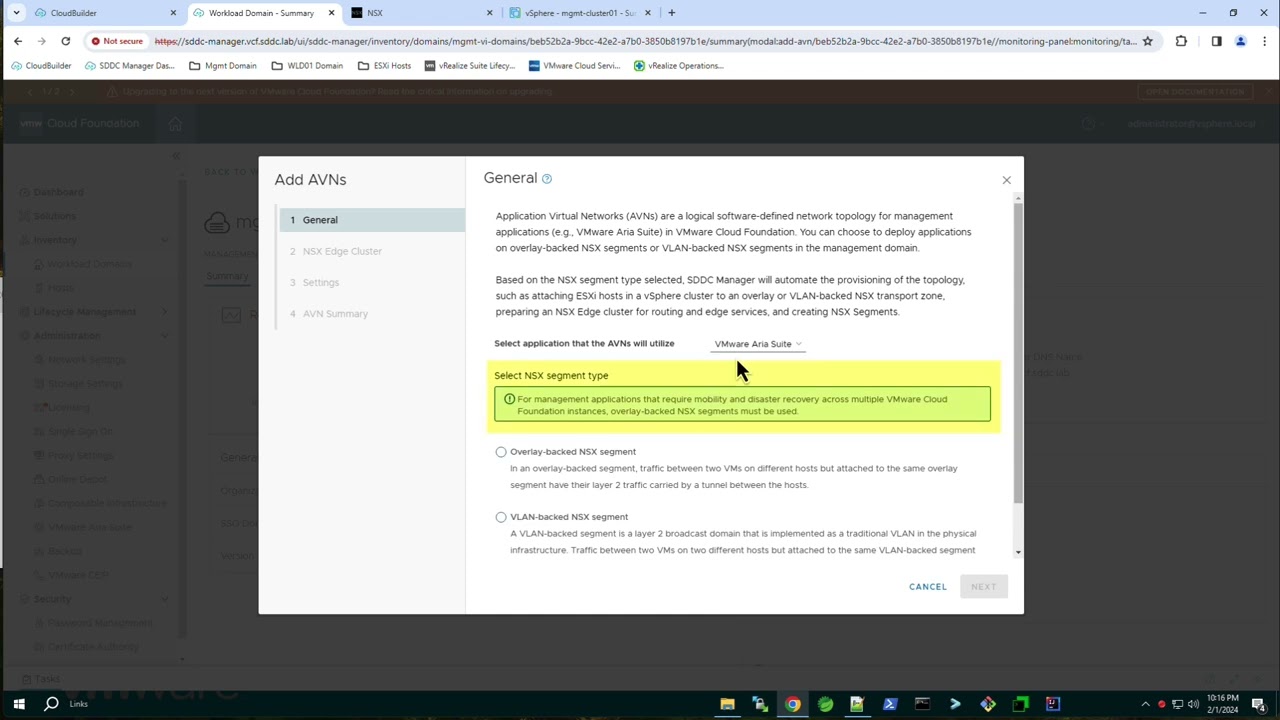Click the scrollbar down arrow in dialog

1018,552
